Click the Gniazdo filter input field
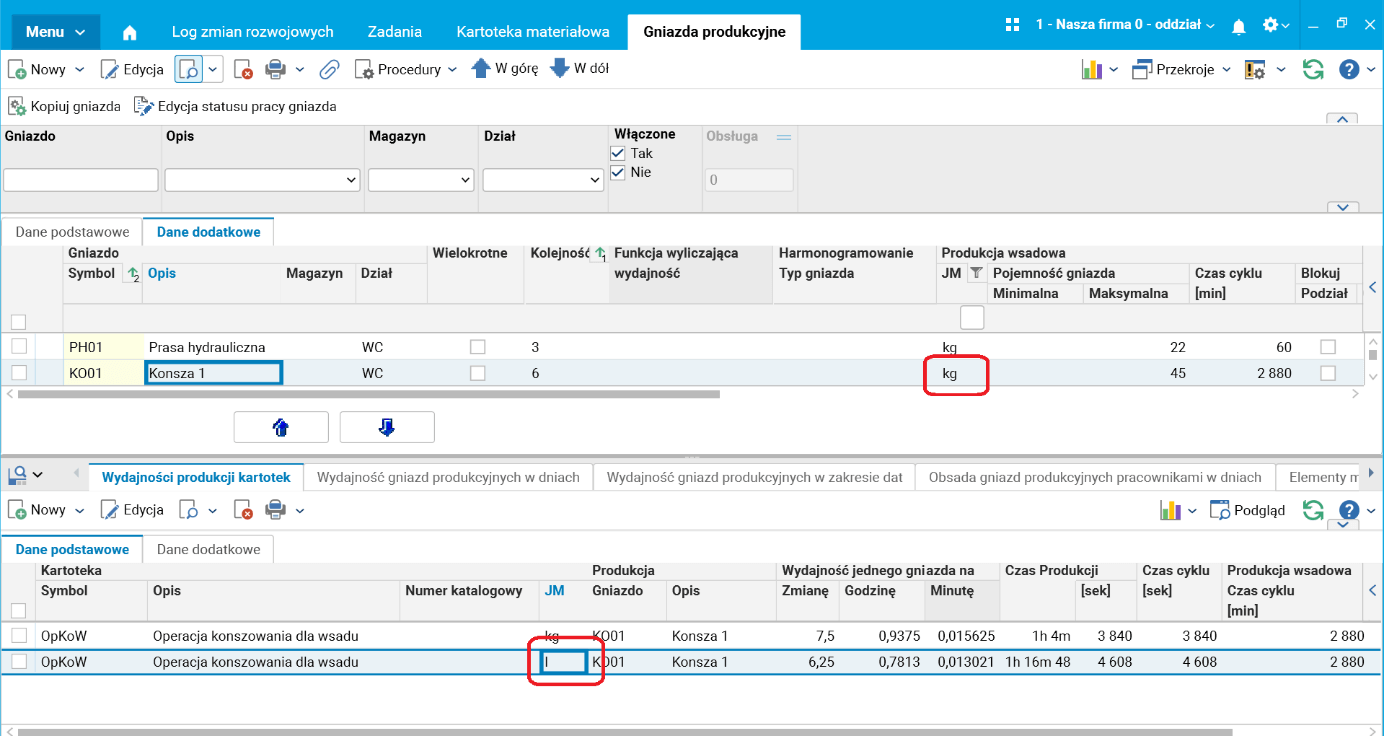The image size is (1384, 736). click(x=81, y=180)
